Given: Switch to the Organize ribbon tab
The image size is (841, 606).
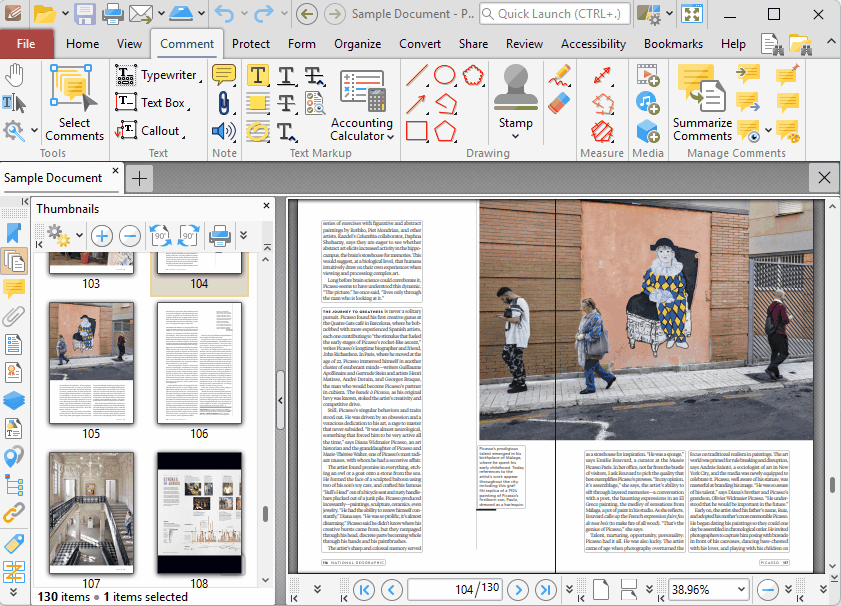Looking at the screenshot, I should click(x=357, y=44).
